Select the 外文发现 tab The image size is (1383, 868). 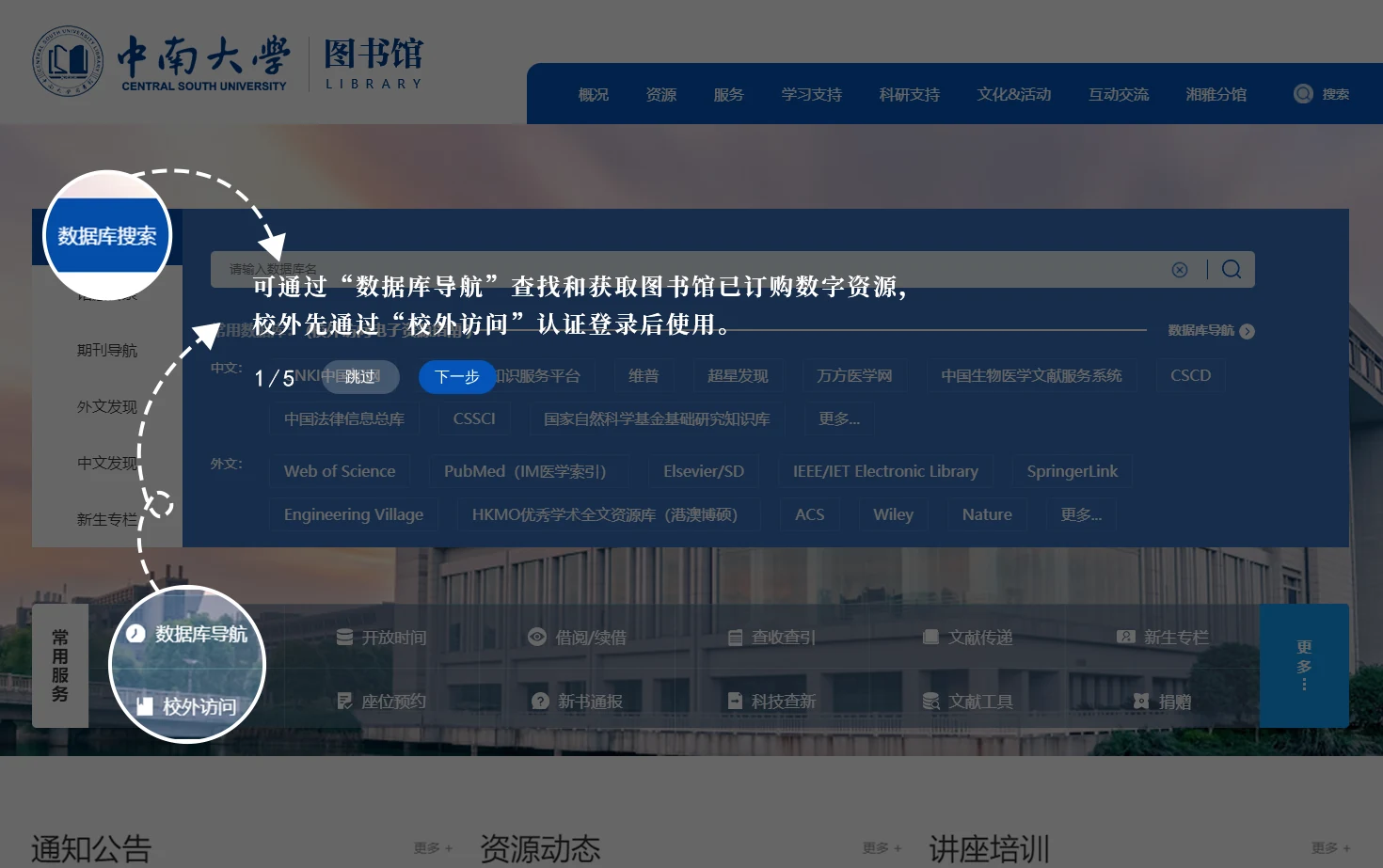point(107,406)
